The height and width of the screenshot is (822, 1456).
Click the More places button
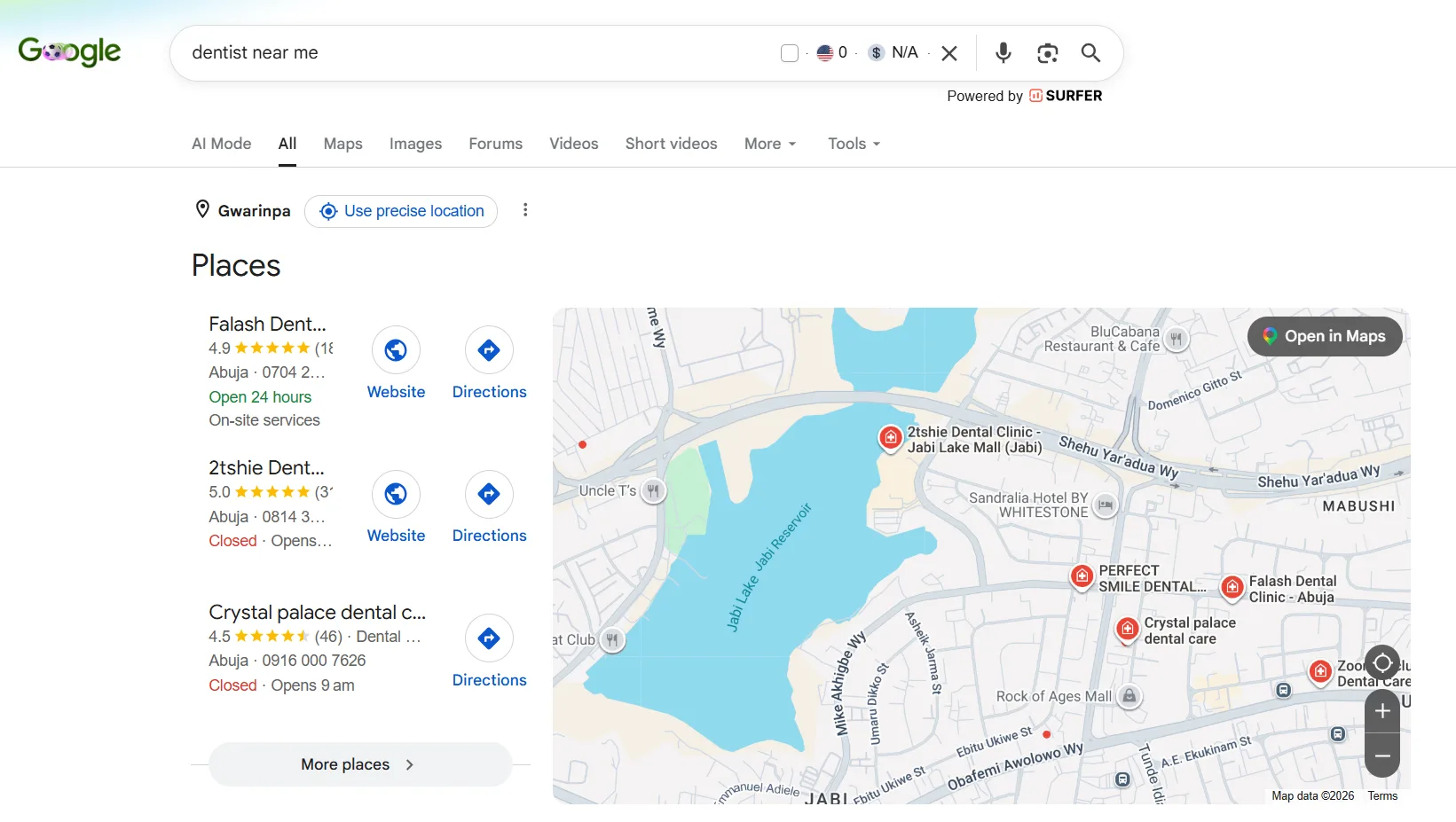click(360, 764)
